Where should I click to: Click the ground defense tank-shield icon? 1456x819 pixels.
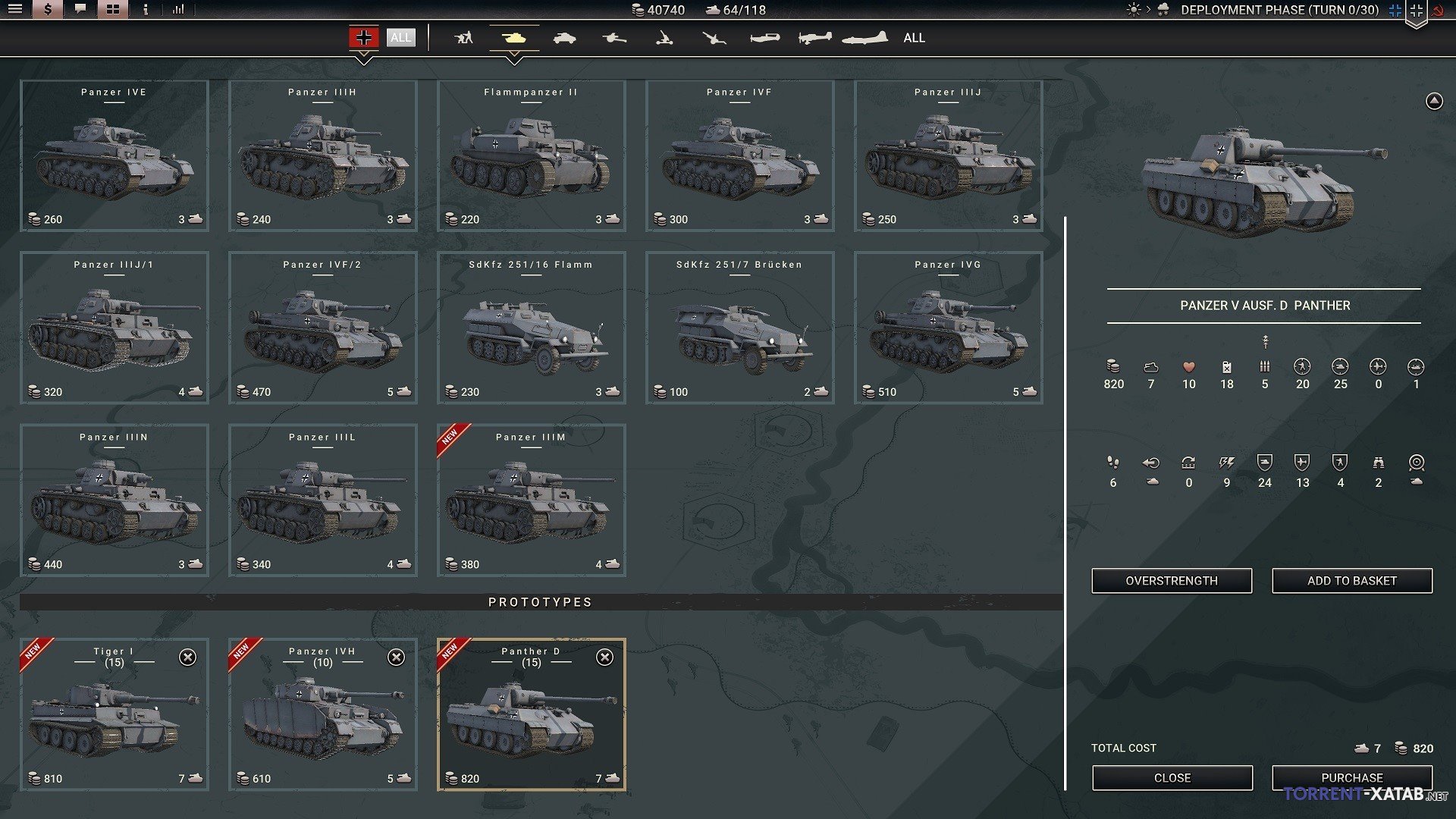click(1264, 462)
